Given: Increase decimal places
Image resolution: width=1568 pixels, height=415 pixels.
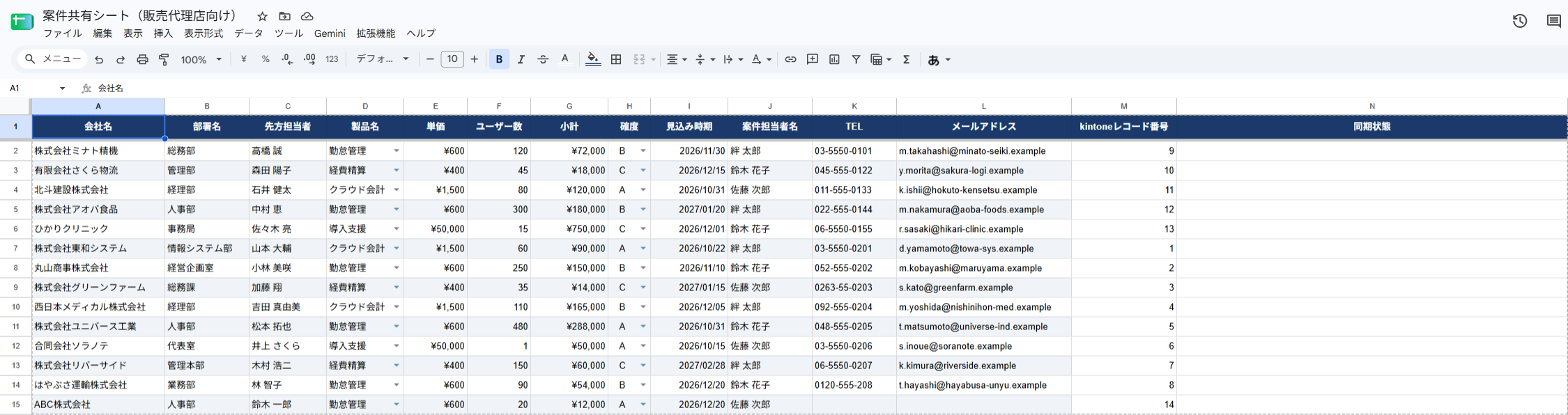Looking at the screenshot, I should tap(309, 60).
